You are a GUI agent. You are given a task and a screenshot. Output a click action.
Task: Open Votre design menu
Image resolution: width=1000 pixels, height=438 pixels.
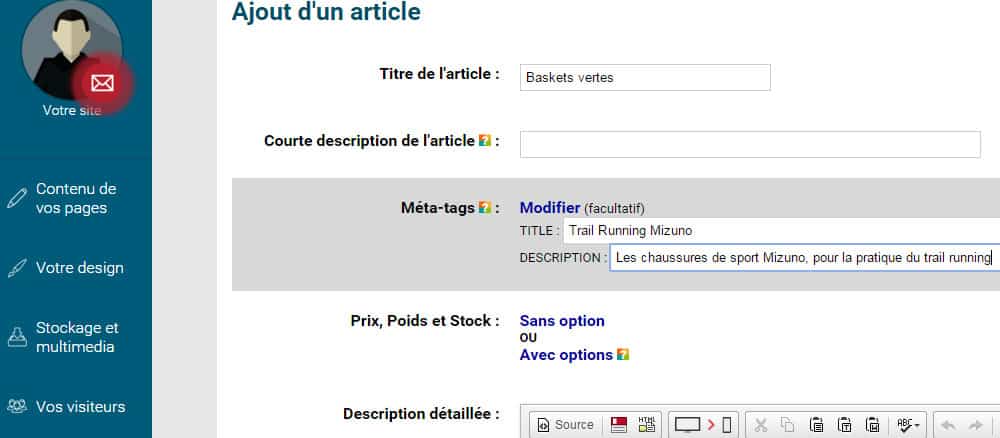80,268
